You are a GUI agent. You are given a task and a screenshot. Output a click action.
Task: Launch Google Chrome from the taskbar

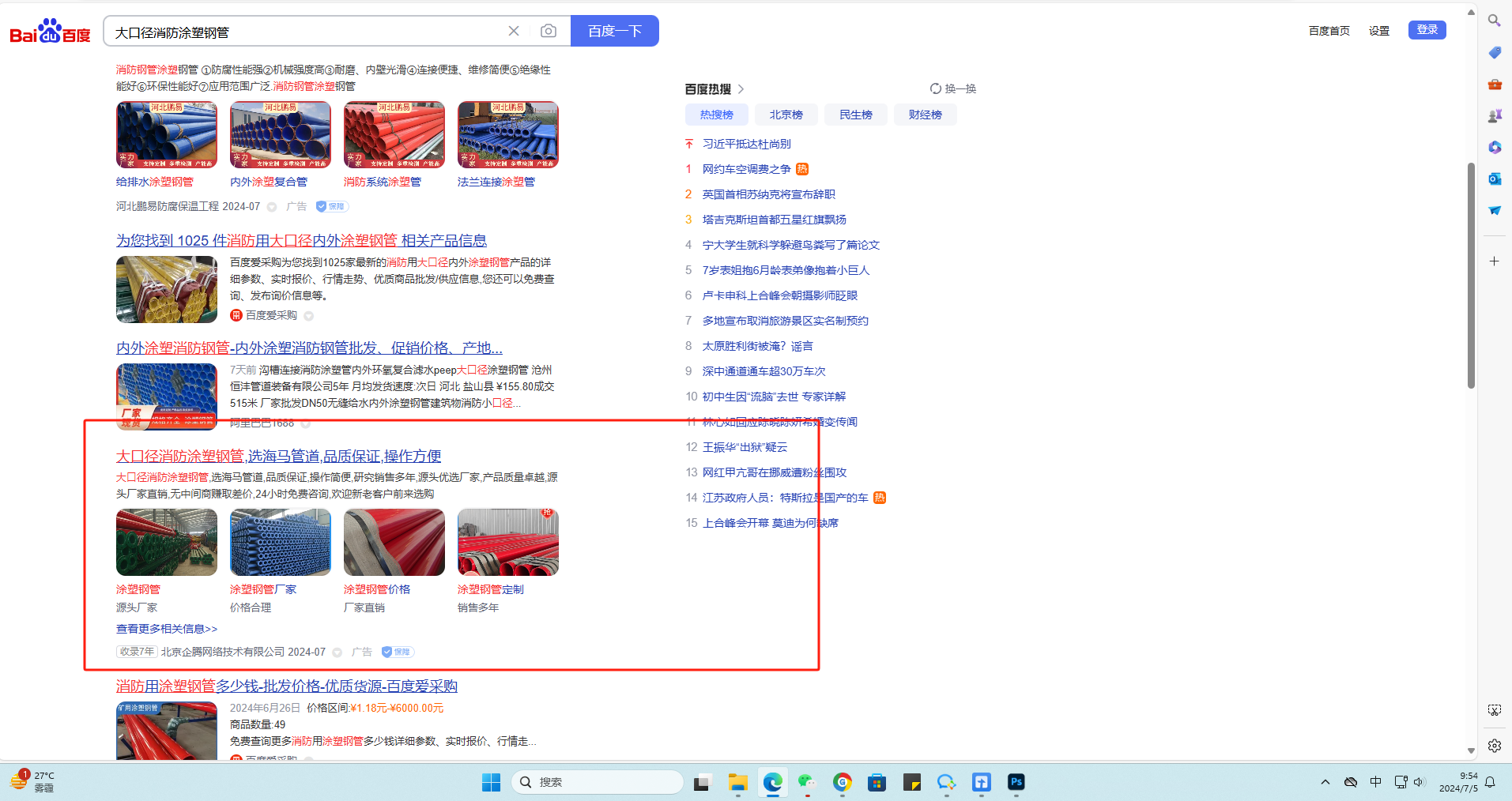[842, 782]
